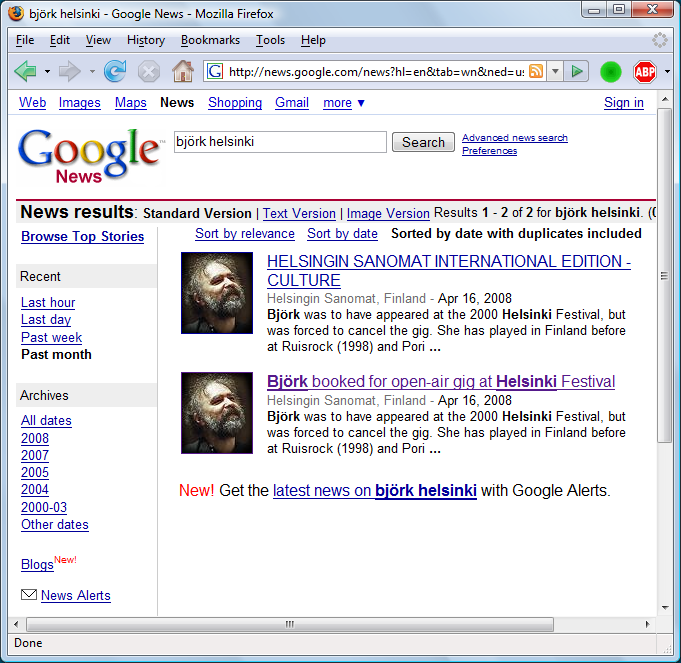Filter results to Last day

tap(46, 320)
